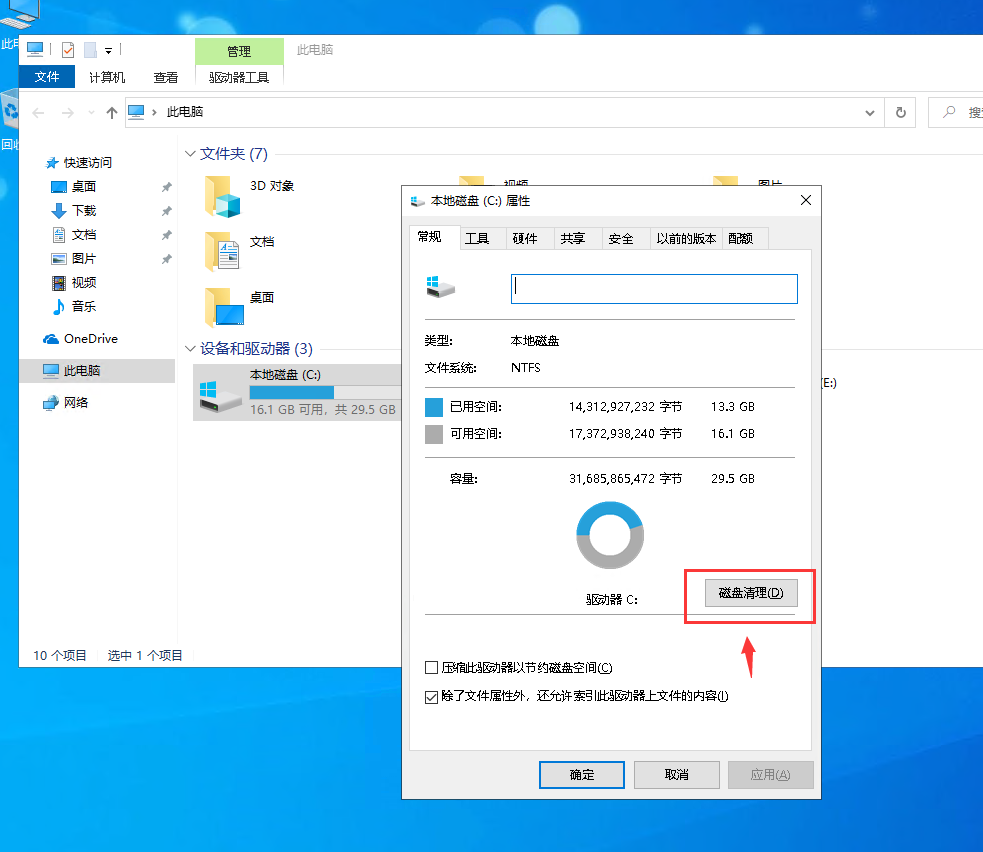Open the 3D 对象 folder icon
Image resolution: width=983 pixels, height=852 pixels.
coord(223,196)
